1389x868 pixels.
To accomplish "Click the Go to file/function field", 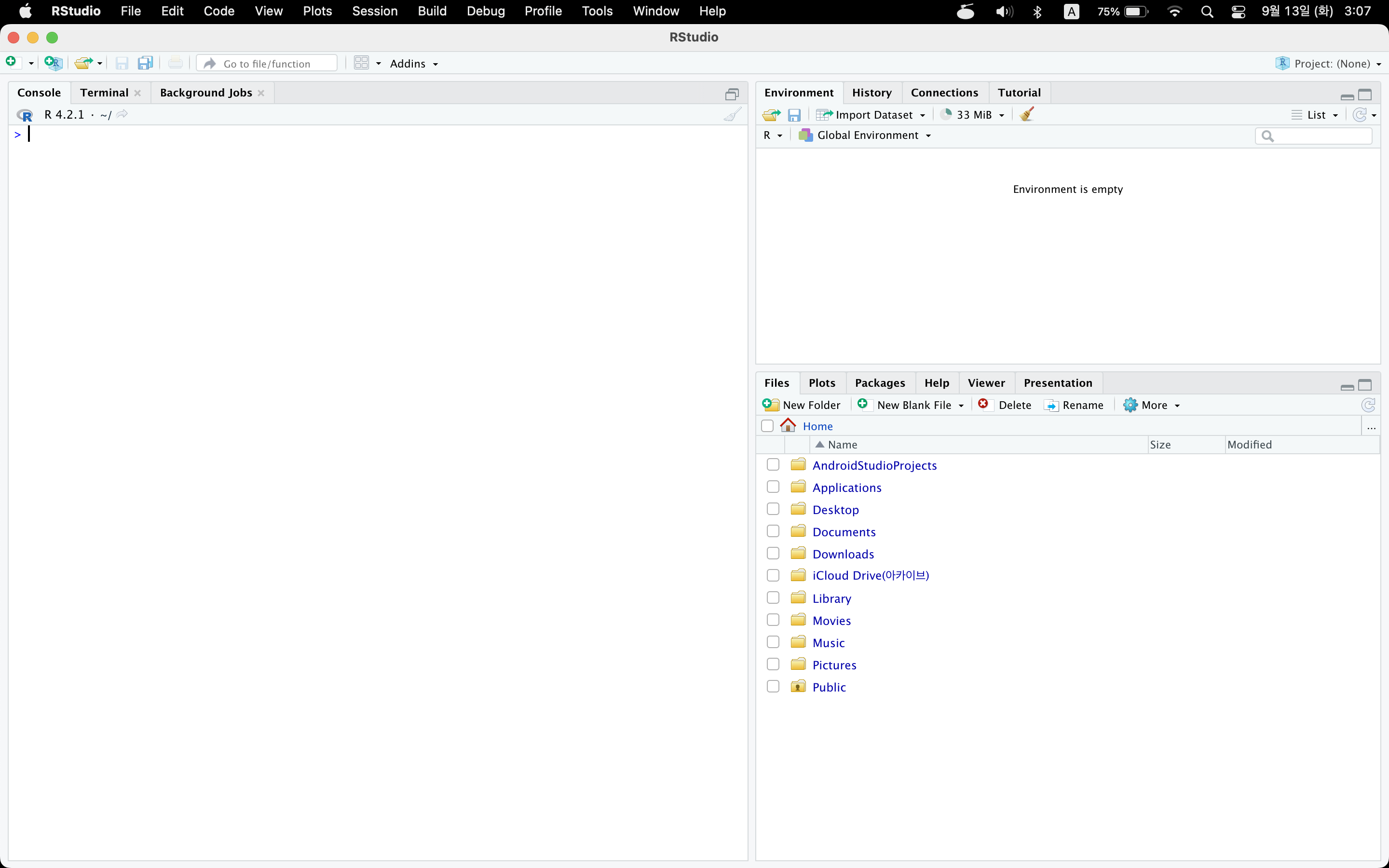I will coord(267,63).
